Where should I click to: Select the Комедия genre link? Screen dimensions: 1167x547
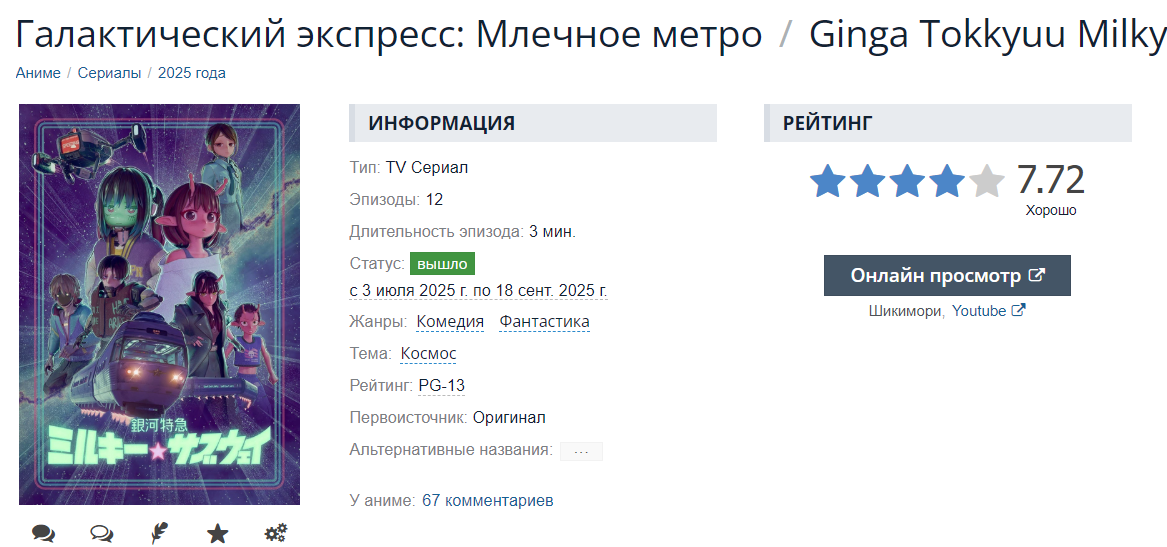click(450, 322)
